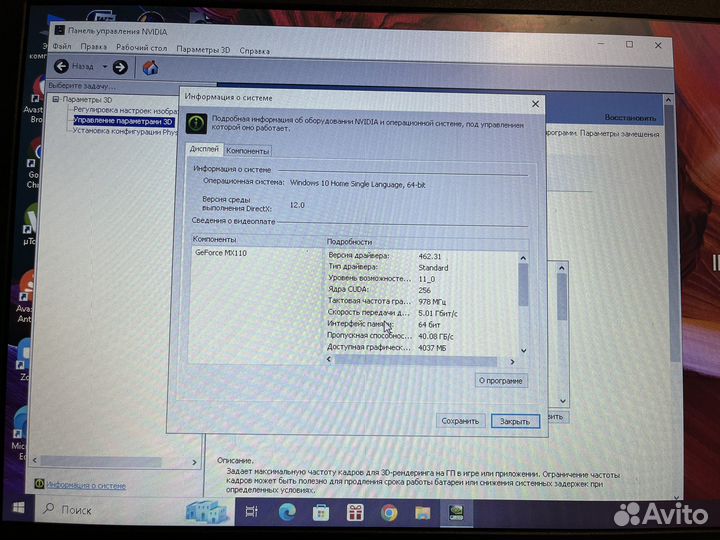Viewport: 720px width, 540px height.
Task: Click settings list scroll down arrow behind dialog
Action: [x=563, y=401]
